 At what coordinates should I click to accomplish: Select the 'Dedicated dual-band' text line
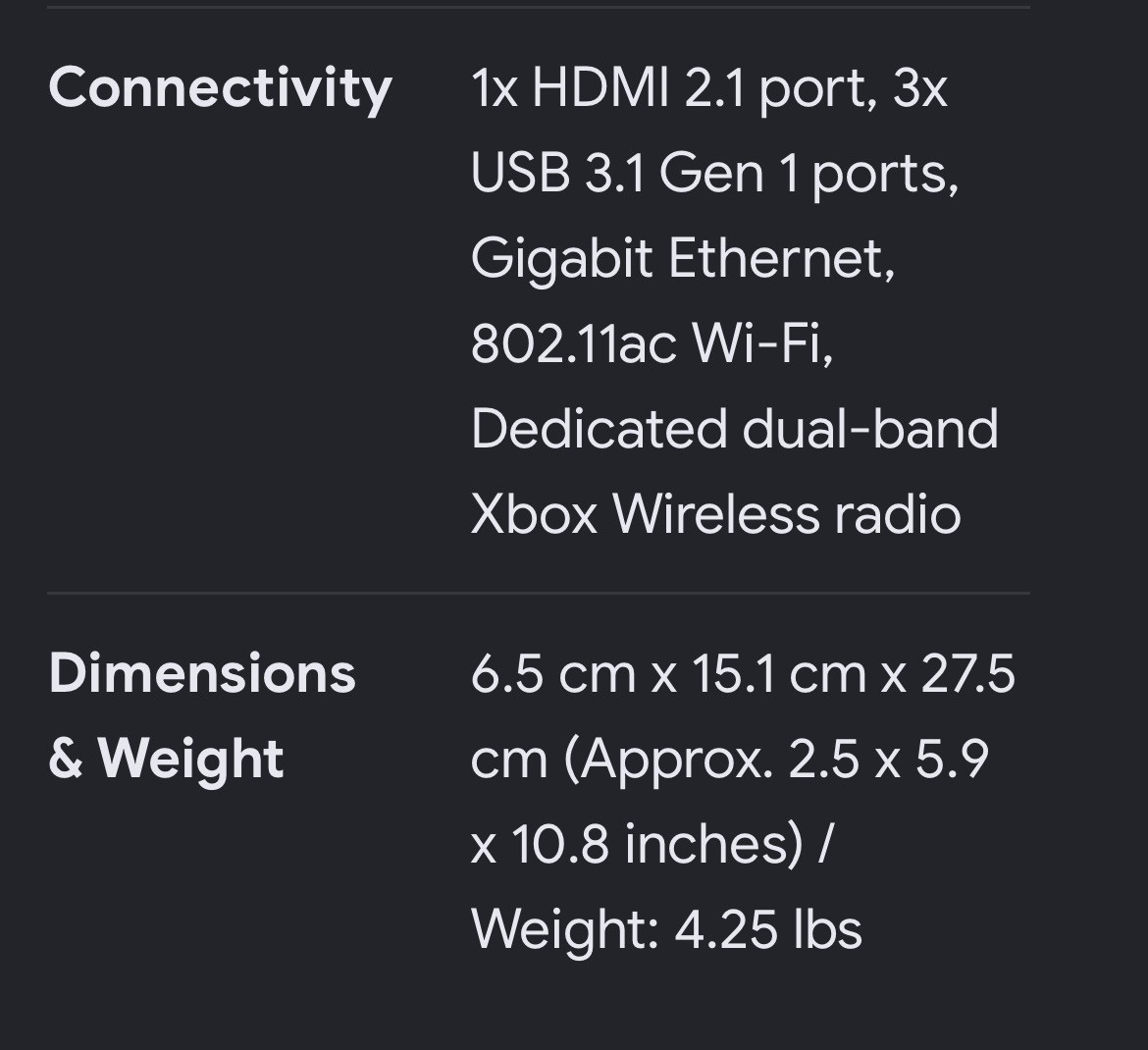click(734, 429)
